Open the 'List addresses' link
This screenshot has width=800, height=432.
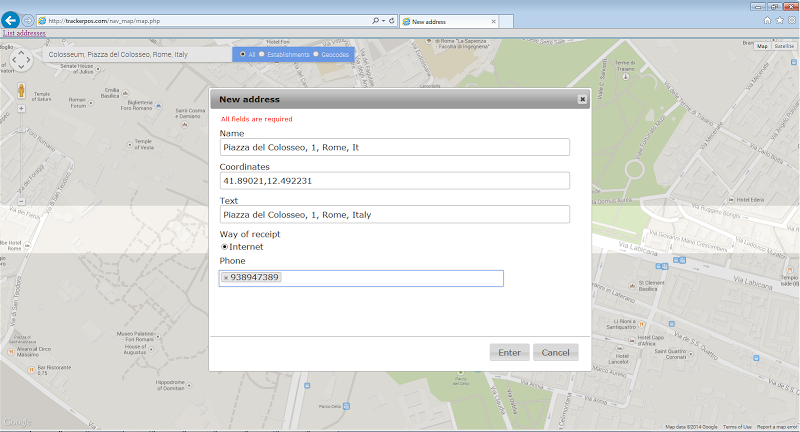pos(24,33)
